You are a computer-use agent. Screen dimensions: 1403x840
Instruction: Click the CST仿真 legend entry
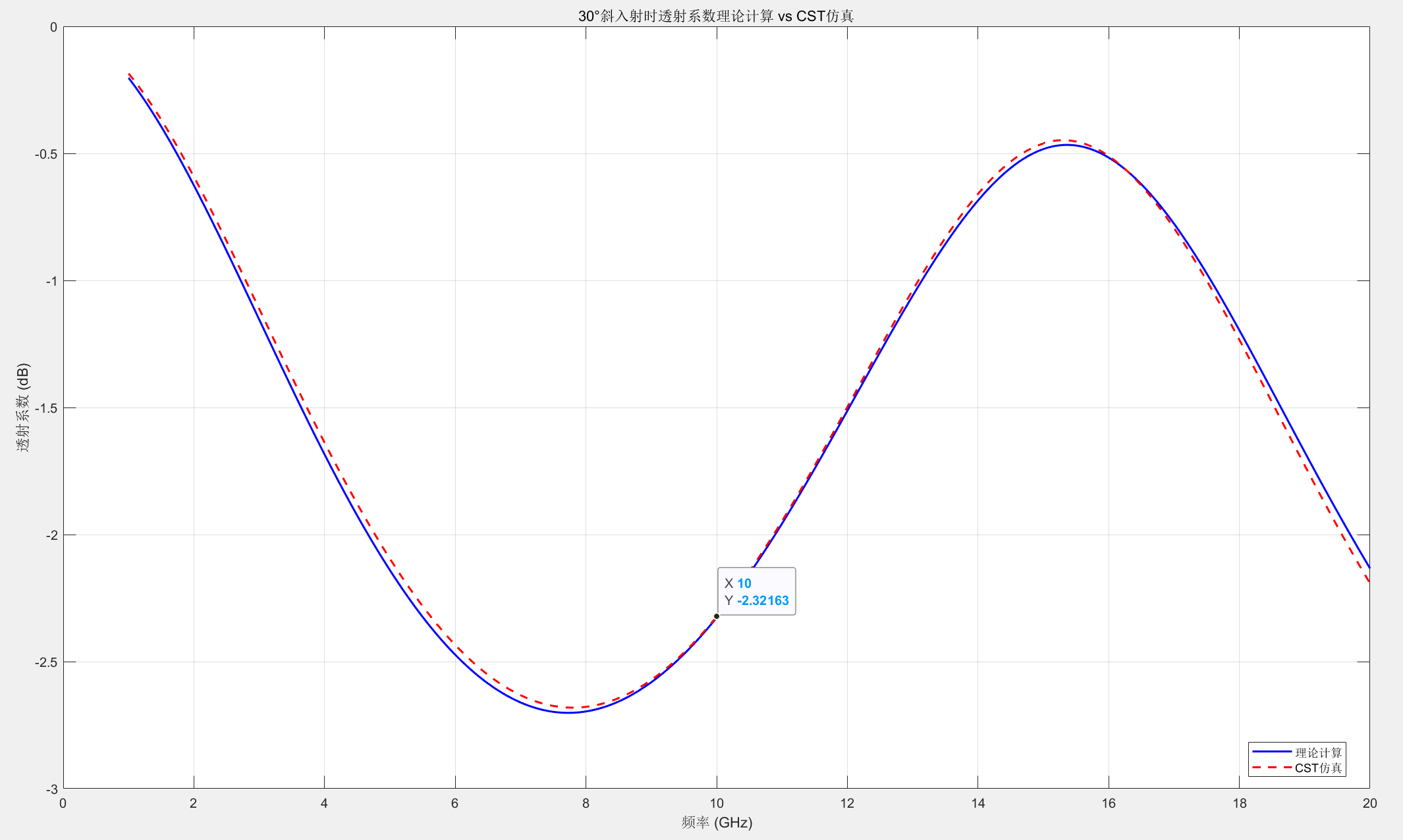(x=1318, y=768)
